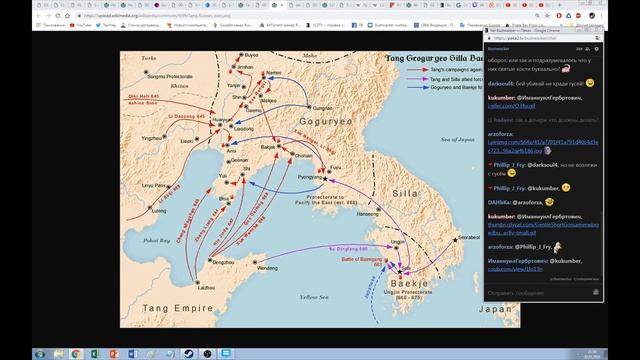Open the red Opera-style extension icon
The image size is (640, 360).
[559, 16]
